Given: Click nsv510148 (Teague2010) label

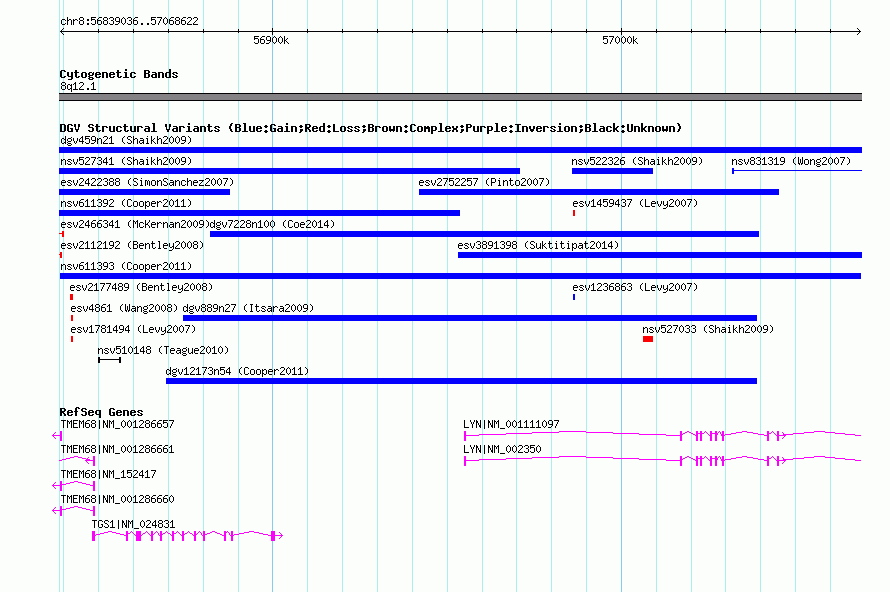Looking at the screenshot, I should [163, 350].
